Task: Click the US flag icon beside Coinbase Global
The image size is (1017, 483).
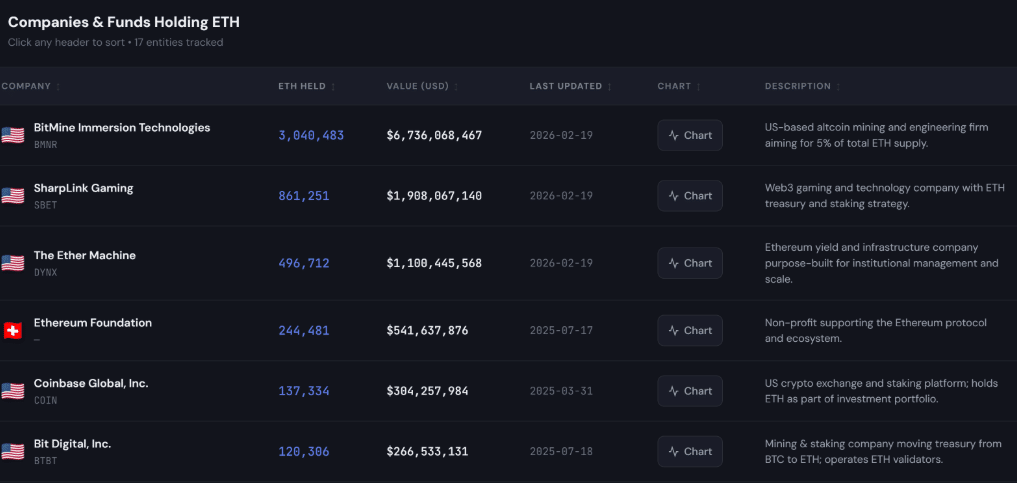Action: click(12, 391)
